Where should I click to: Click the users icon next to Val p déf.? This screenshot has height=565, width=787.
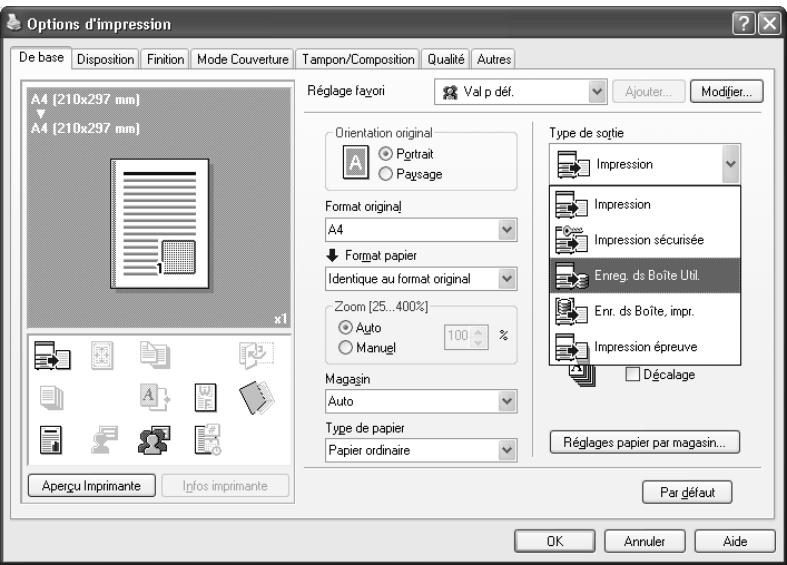[x=450, y=92]
